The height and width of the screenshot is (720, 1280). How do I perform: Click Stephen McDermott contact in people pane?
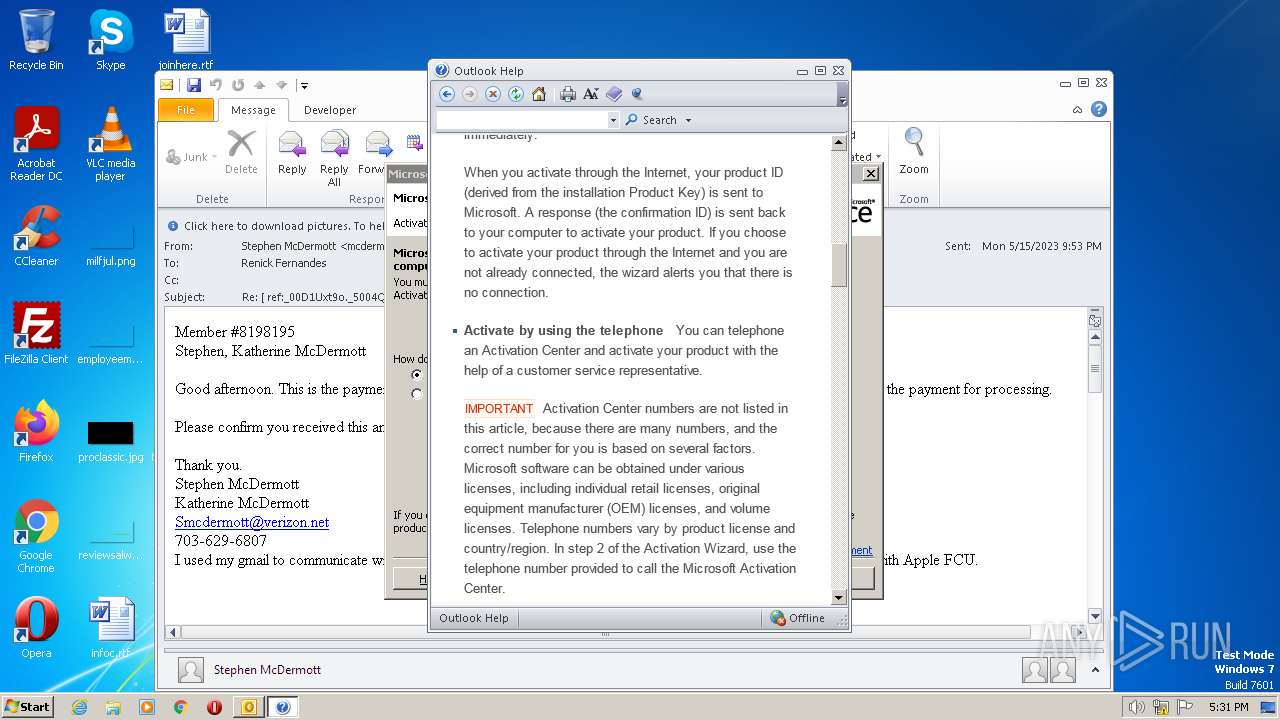tap(267, 670)
